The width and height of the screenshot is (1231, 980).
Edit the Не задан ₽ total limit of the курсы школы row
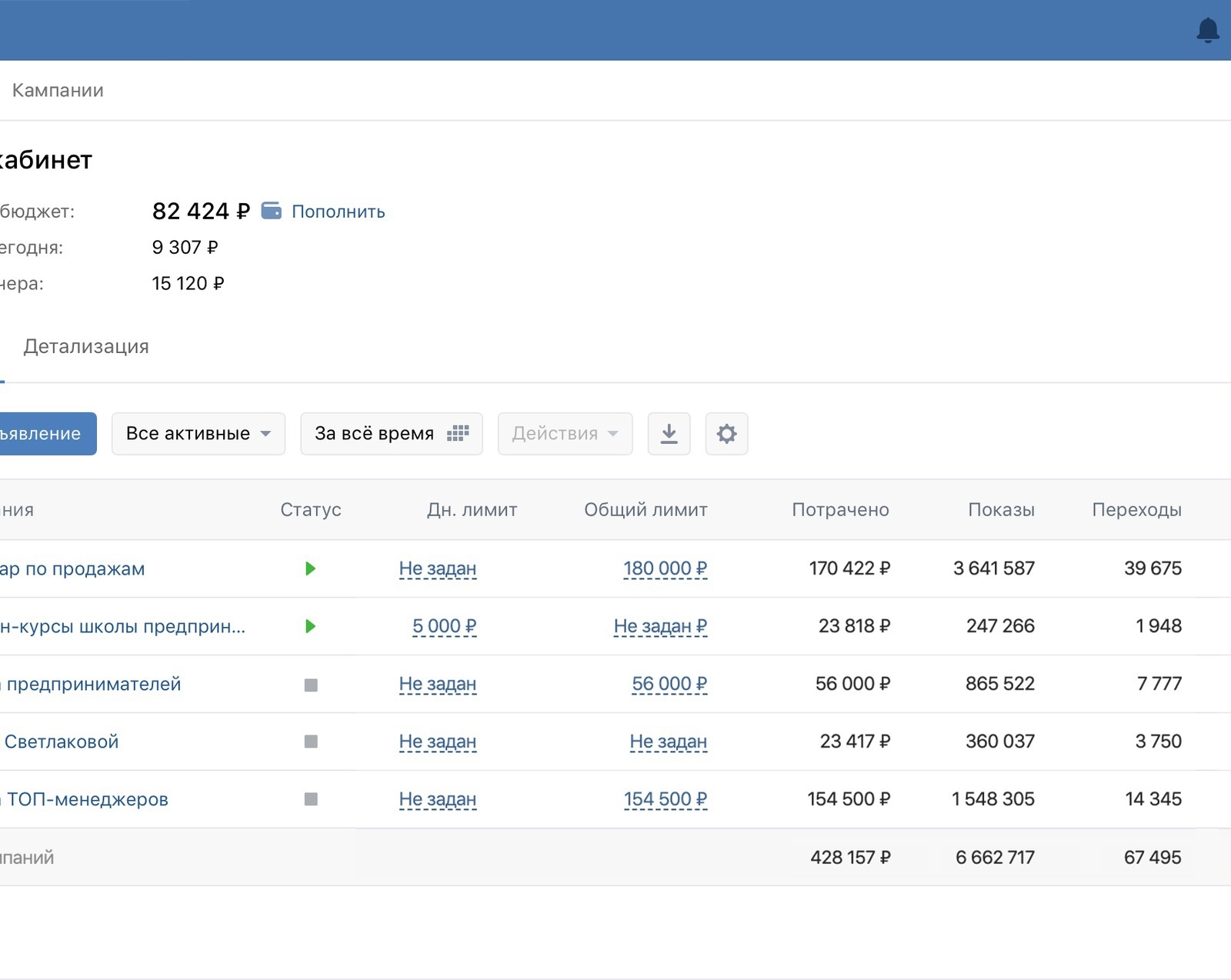pyautogui.click(x=661, y=626)
